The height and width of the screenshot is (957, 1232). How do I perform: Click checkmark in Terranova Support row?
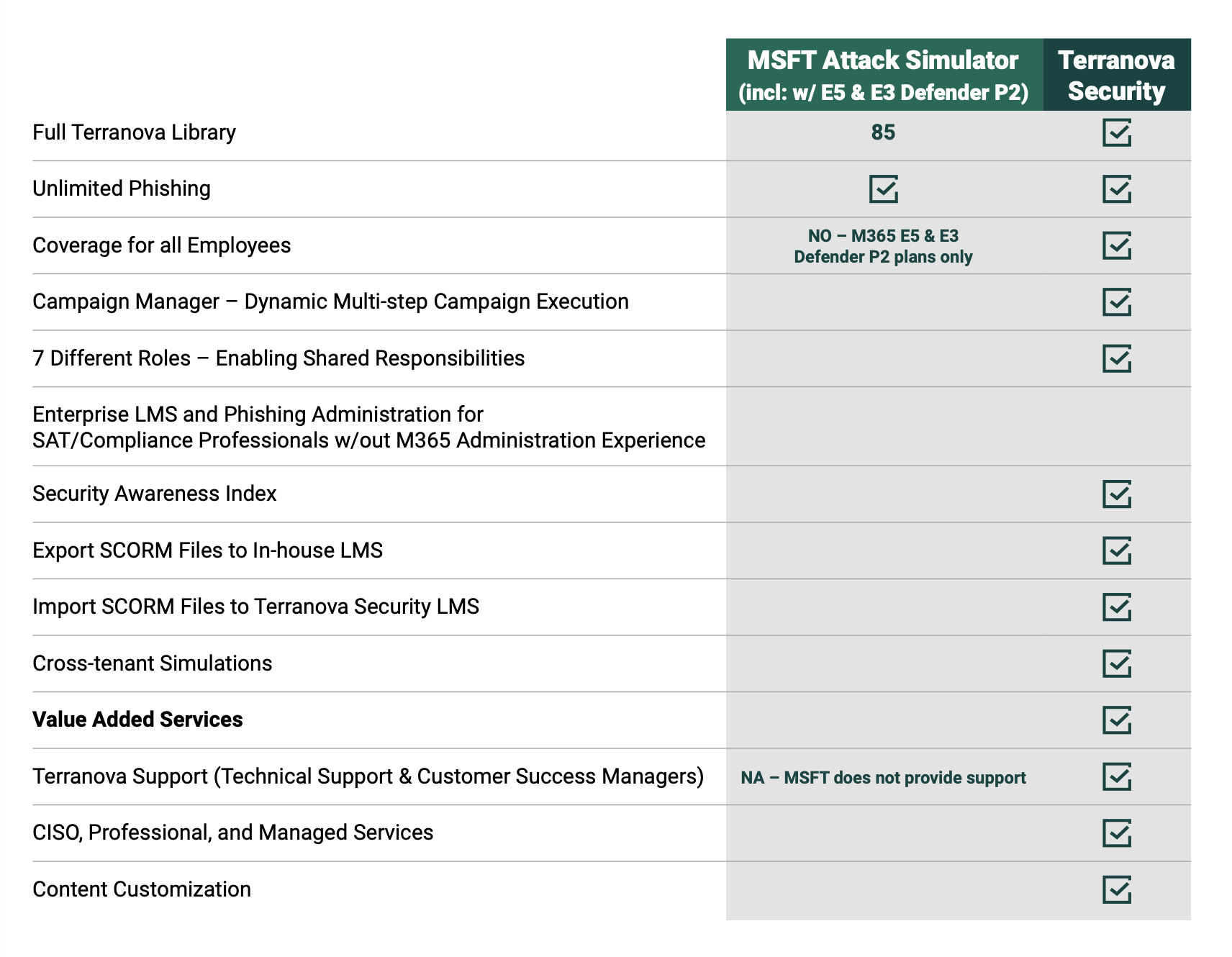click(x=1117, y=776)
